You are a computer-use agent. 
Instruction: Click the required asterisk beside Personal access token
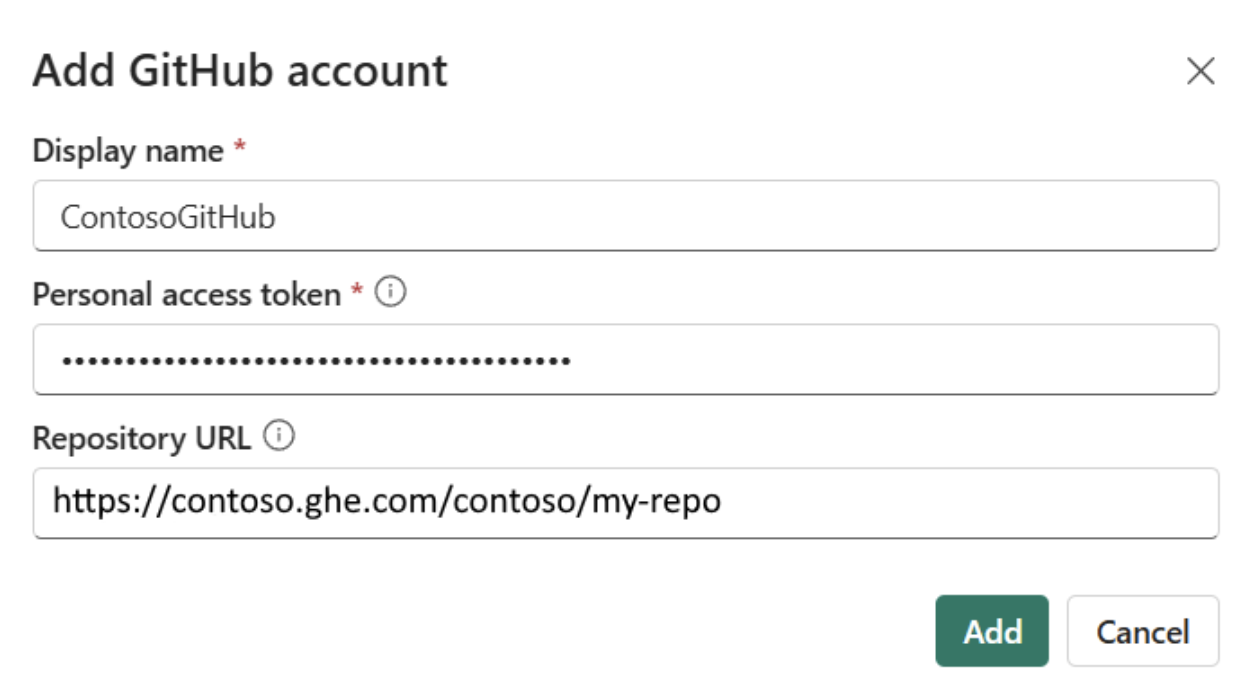(x=357, y=292)
